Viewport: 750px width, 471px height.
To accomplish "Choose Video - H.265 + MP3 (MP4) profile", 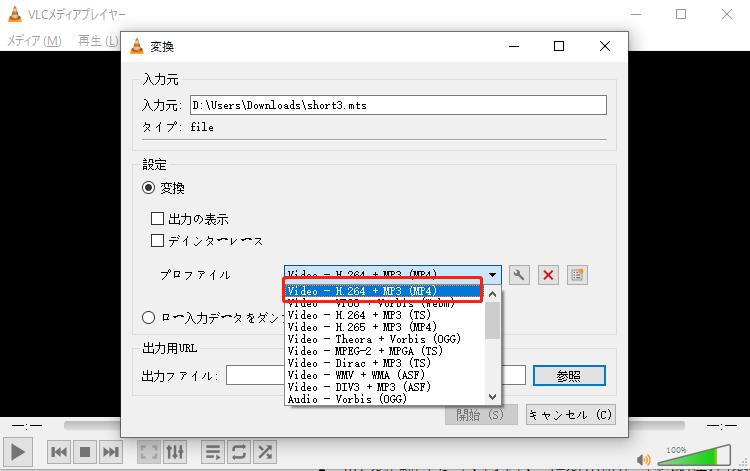I will (385, 327).
